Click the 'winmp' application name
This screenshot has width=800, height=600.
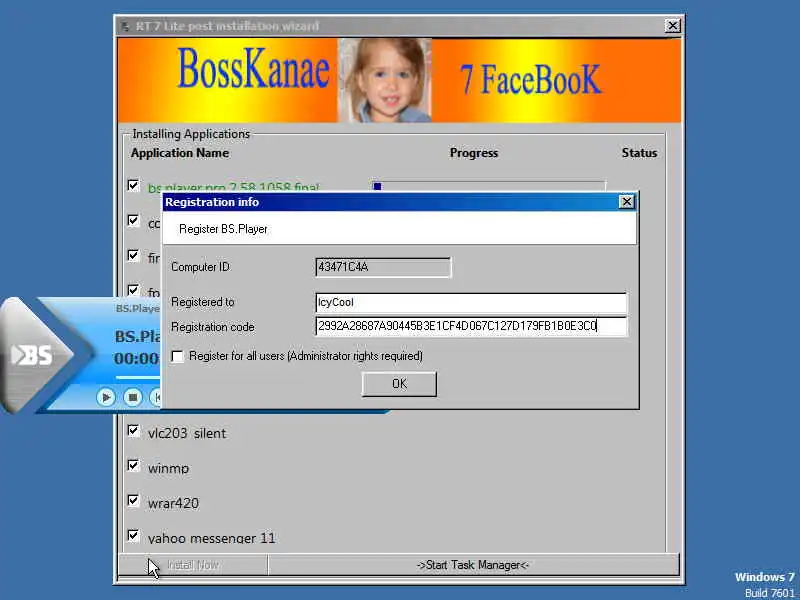pos(168,468)
